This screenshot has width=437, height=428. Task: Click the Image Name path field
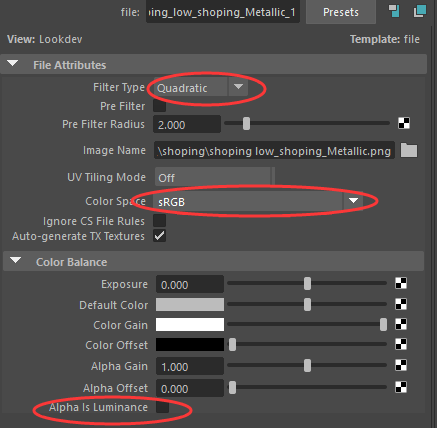(274, 150)
